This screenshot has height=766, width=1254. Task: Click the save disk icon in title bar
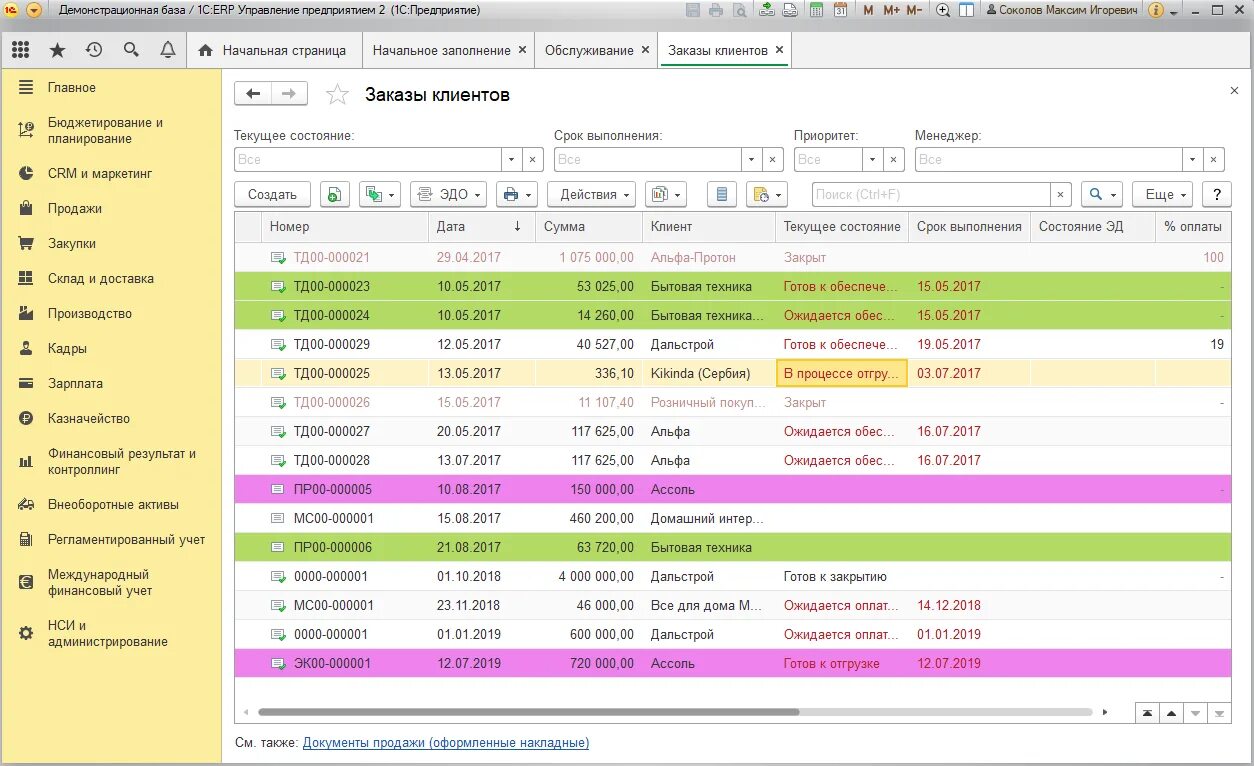coord(694,10)
